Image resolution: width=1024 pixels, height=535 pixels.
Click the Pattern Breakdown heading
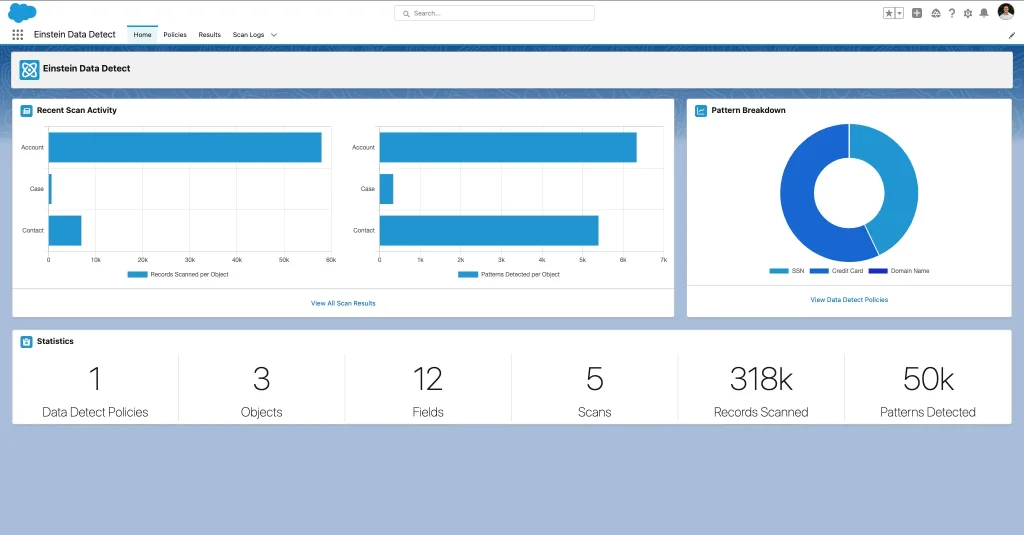pyautogui.click(x=748, y=110)
